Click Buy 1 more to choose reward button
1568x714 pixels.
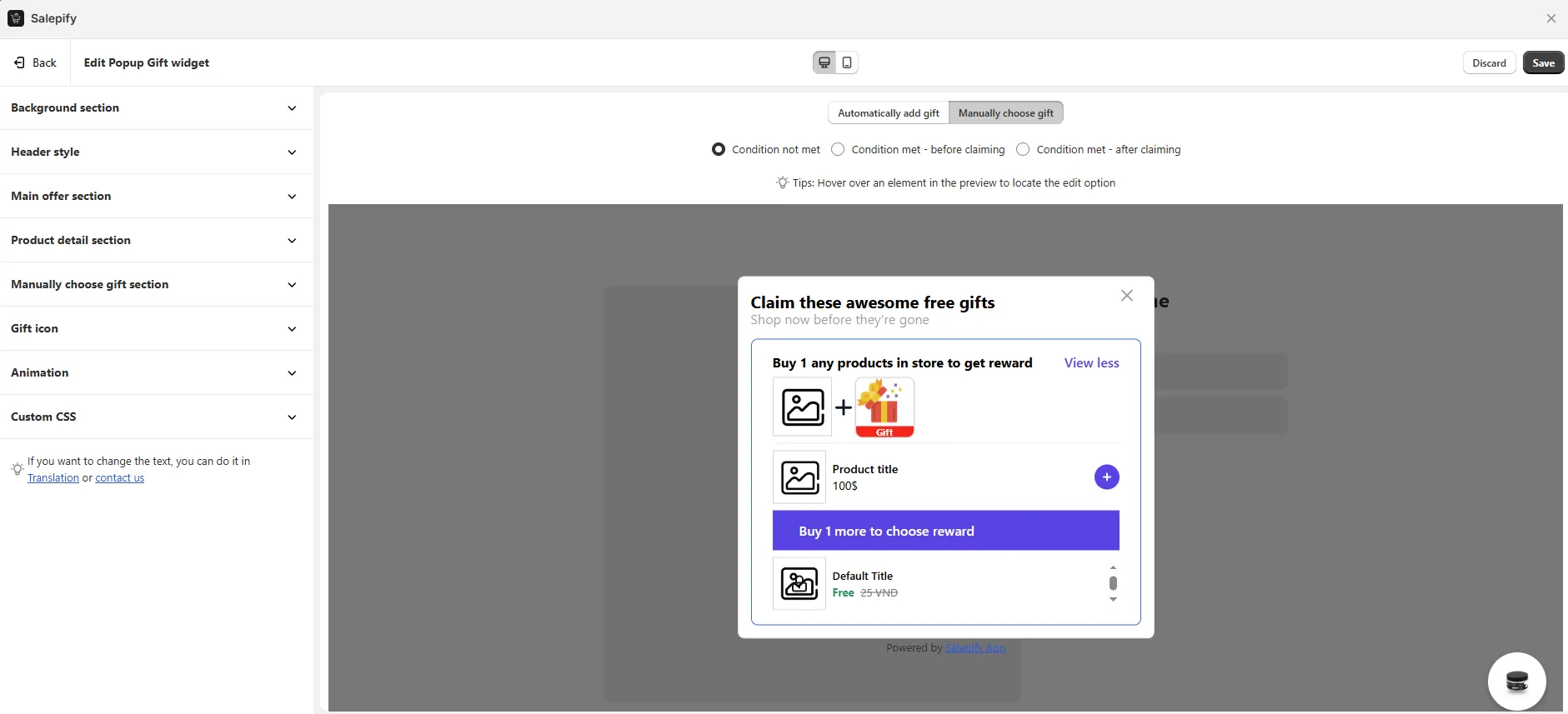(946, 531)
